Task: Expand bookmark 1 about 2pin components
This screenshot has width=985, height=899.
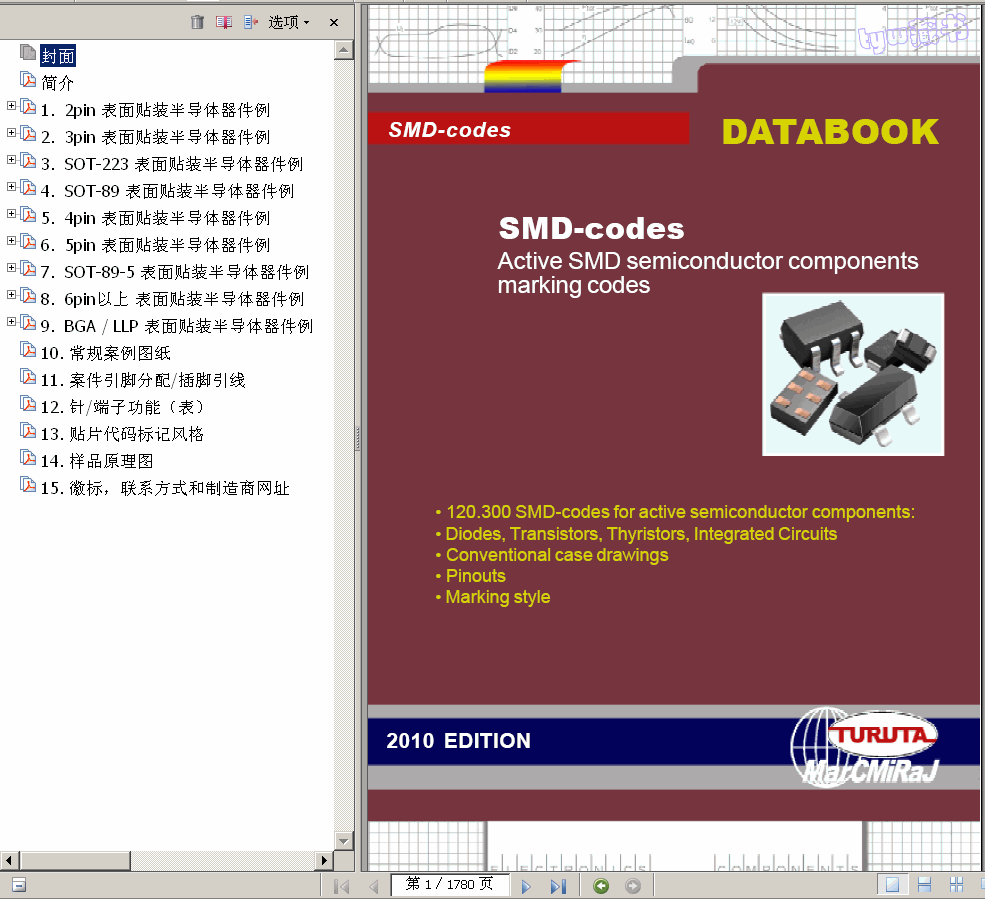Action: point(10,109)
